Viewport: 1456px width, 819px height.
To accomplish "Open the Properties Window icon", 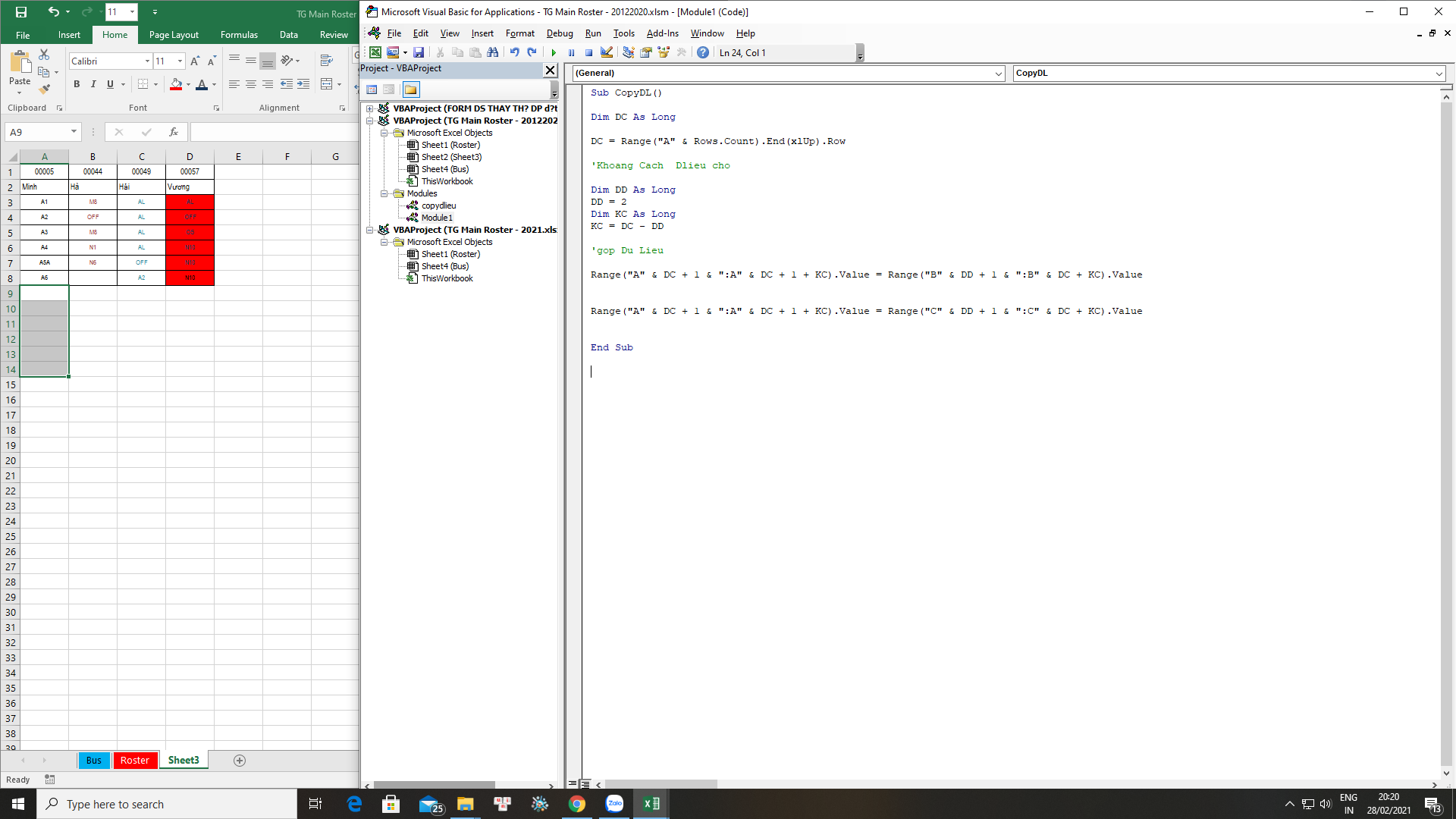I will click(x=646, y=52).
